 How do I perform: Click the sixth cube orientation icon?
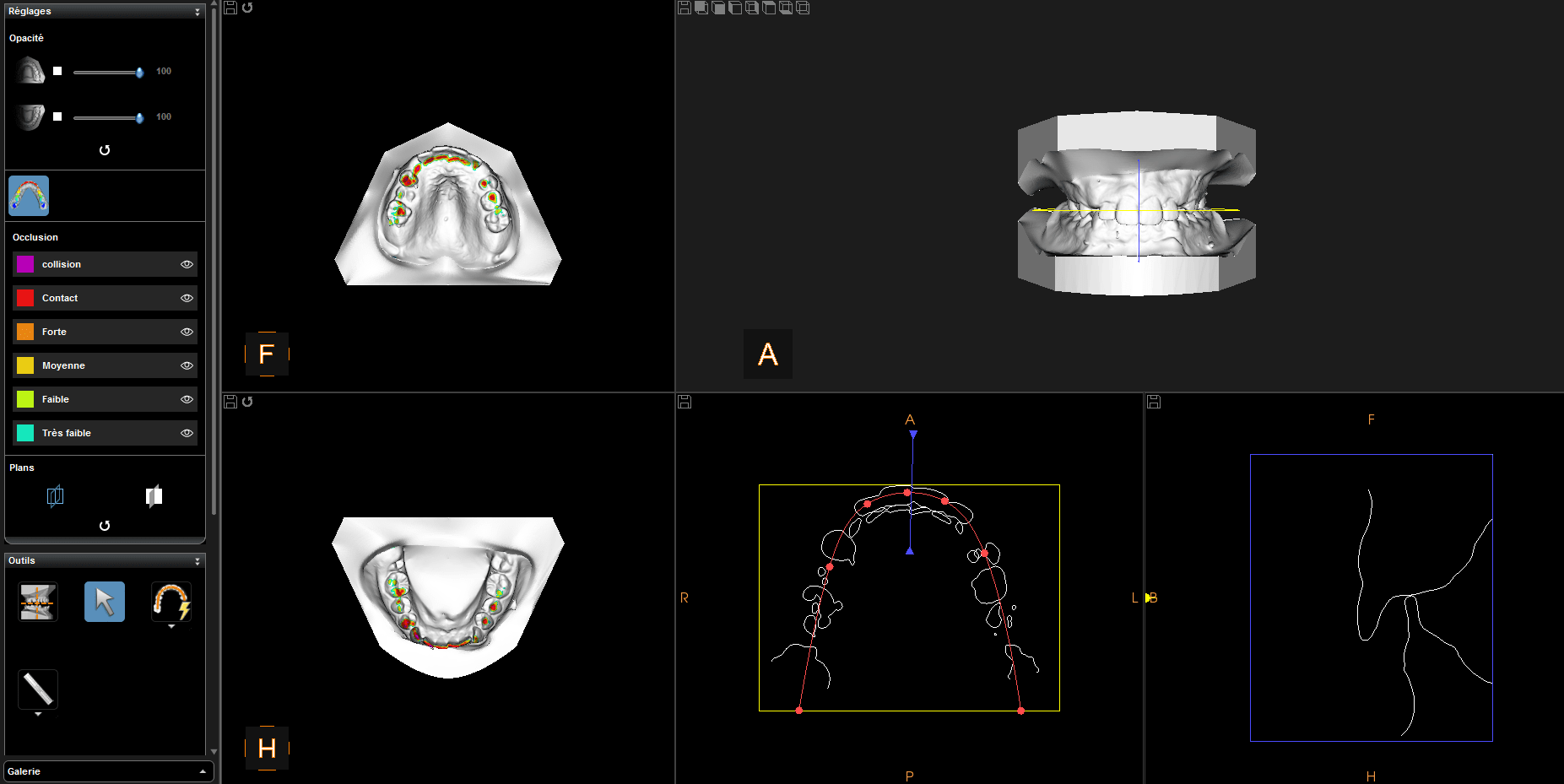pyautogui.click(x=786, y=8)
